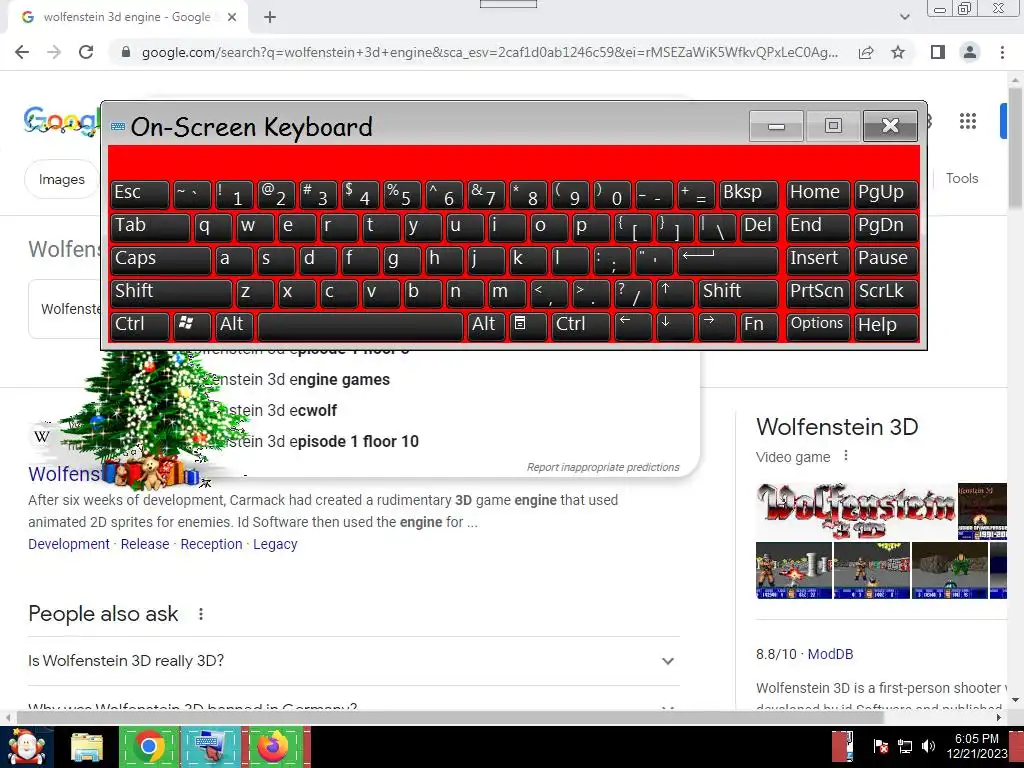
Task: Toggle the right Shift key
Action: click(738, 293)
